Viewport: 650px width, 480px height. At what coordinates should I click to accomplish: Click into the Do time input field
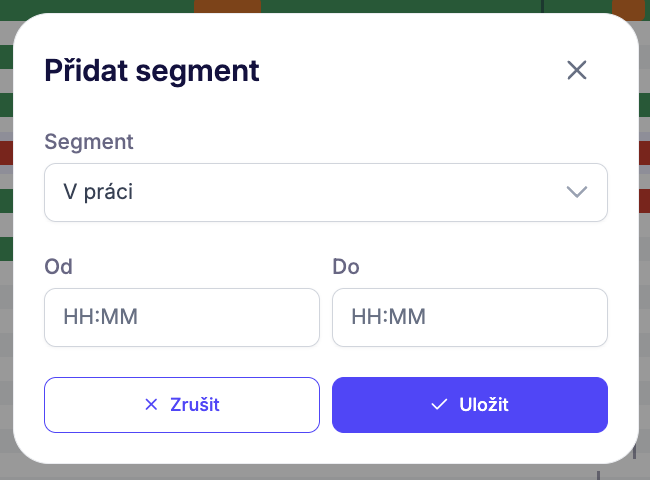tap(470, 318)
